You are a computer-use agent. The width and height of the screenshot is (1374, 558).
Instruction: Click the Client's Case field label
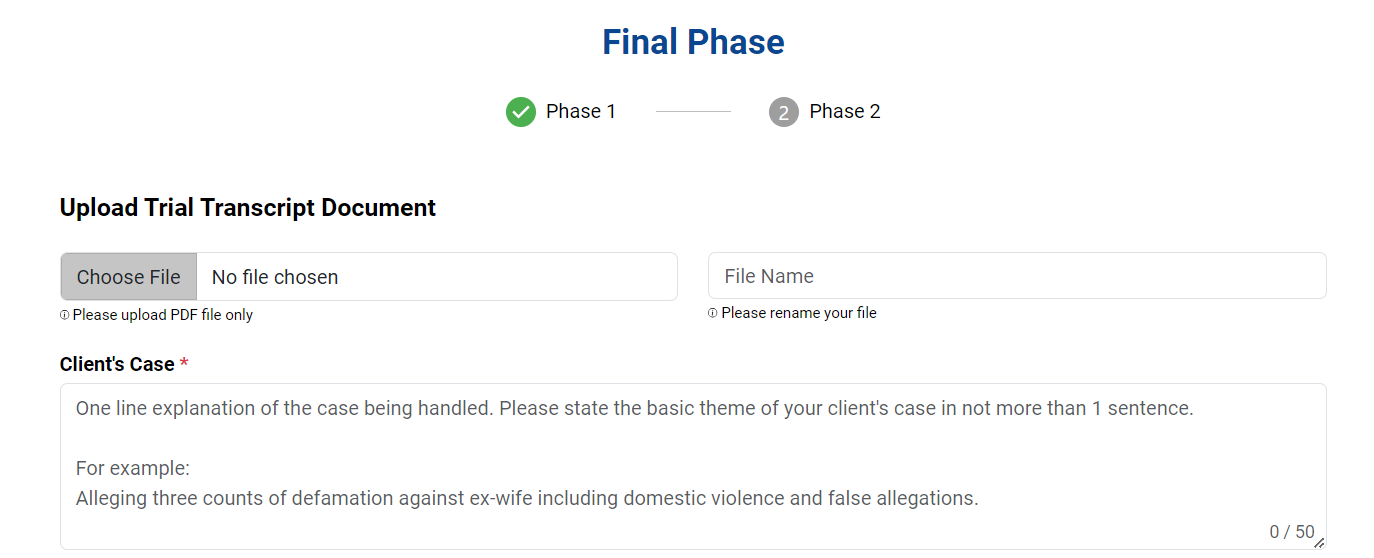[x=117, y=365]
